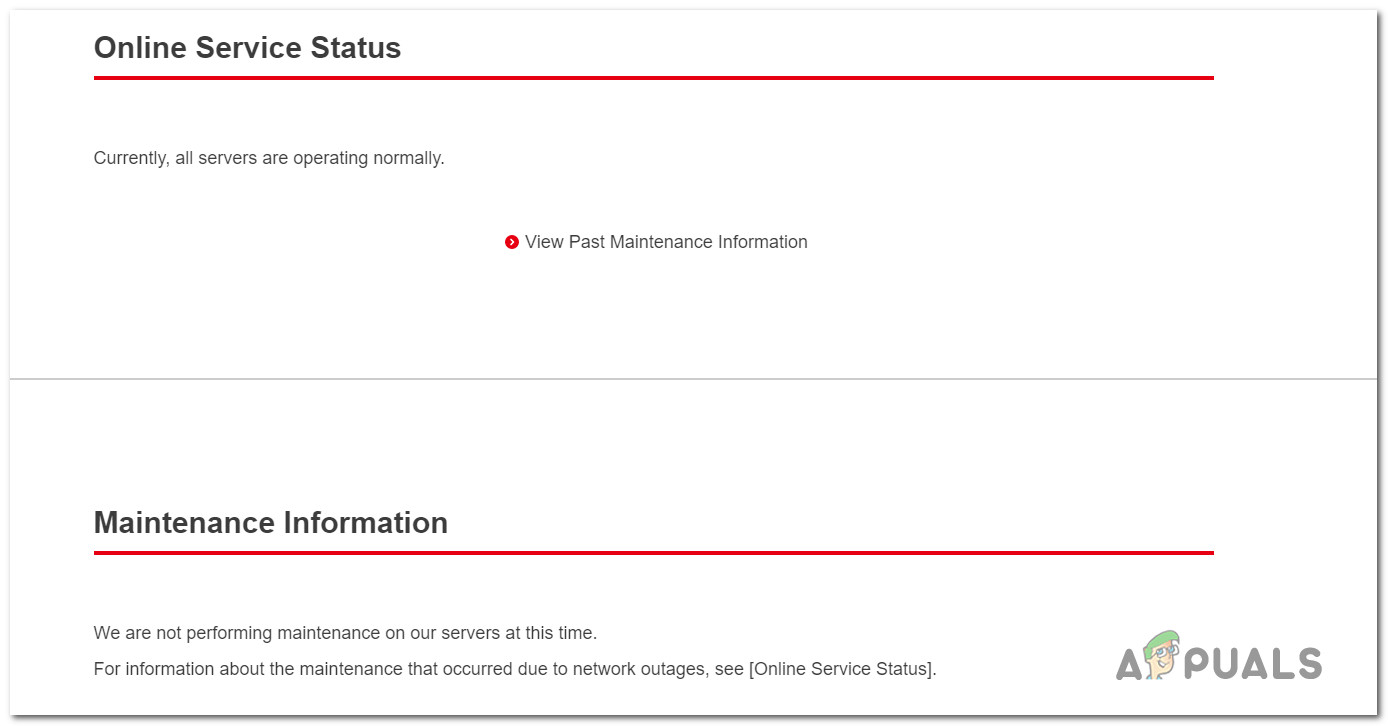The height and width of the screenshot is (726, 1388).
Task: Click the word 'Past' in the maintenance link
Action: (587, 242)
